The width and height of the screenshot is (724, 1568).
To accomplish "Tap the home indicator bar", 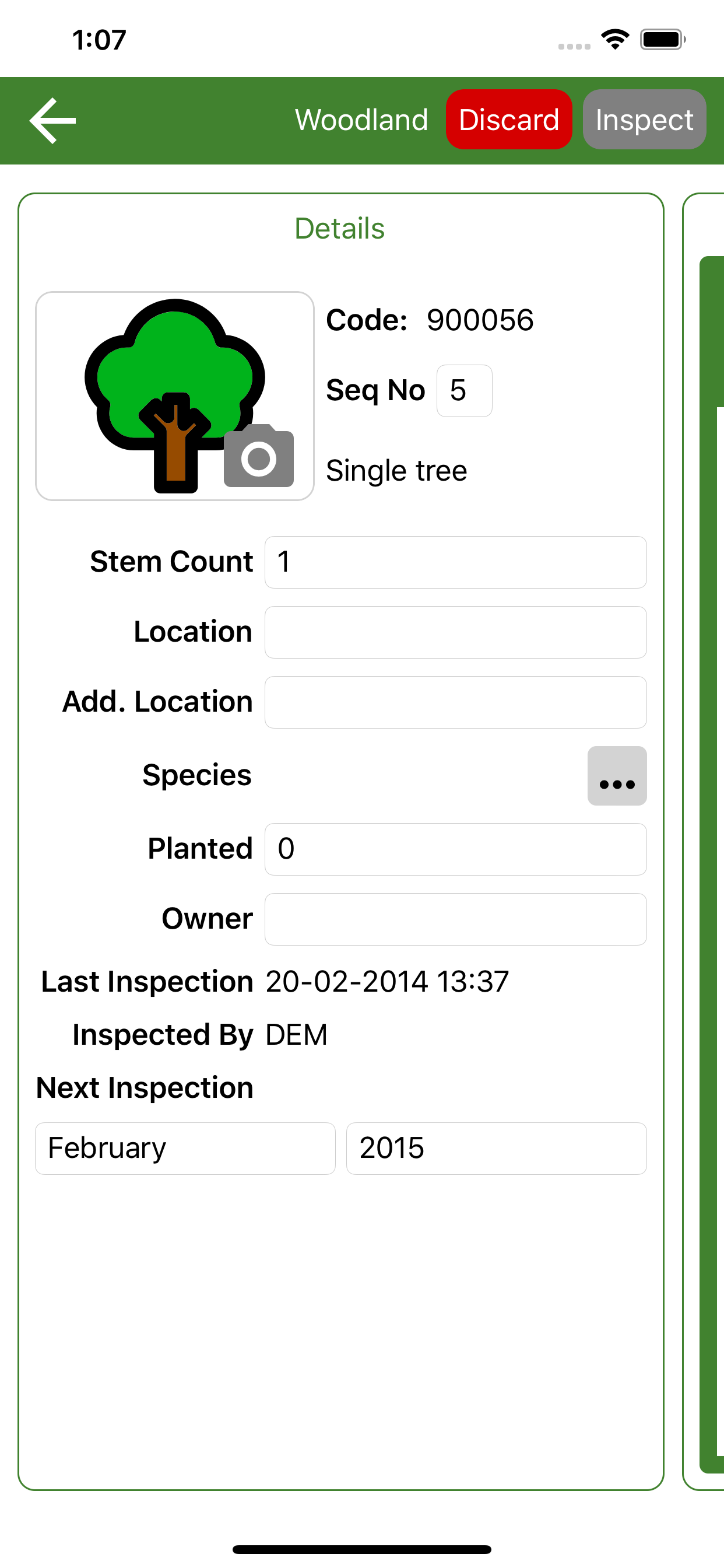I will pyautogui.click(x=361, y=1549).
